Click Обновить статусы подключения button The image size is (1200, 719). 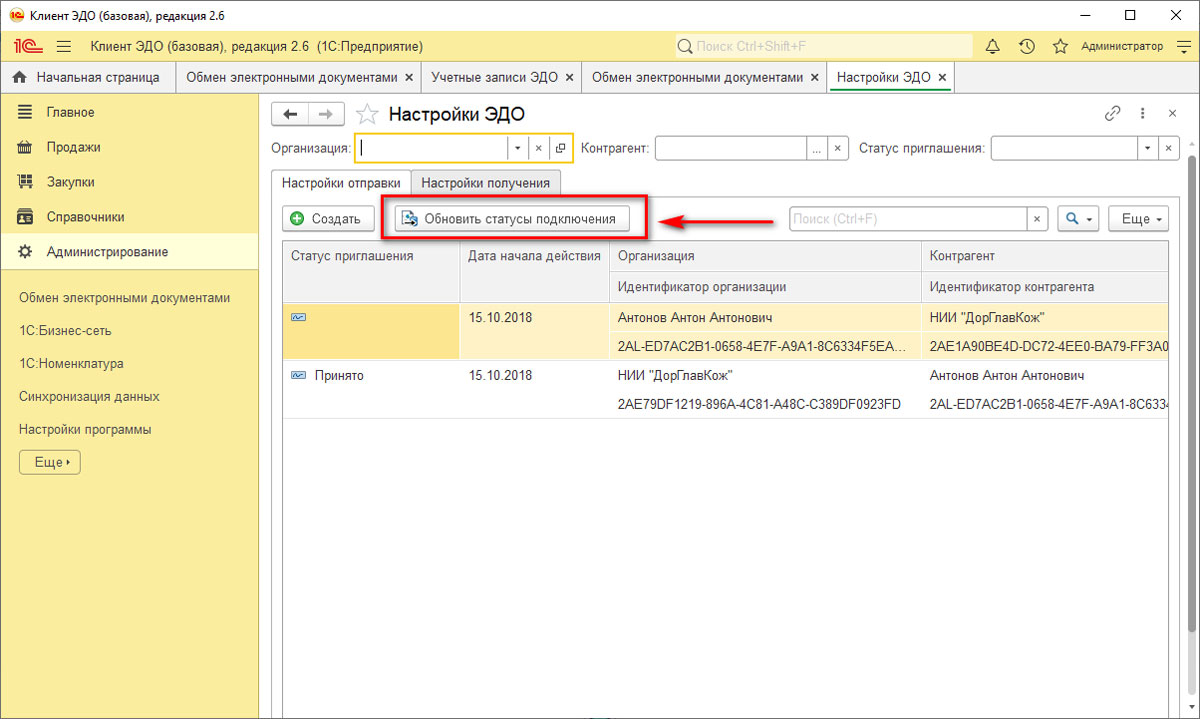512,218
